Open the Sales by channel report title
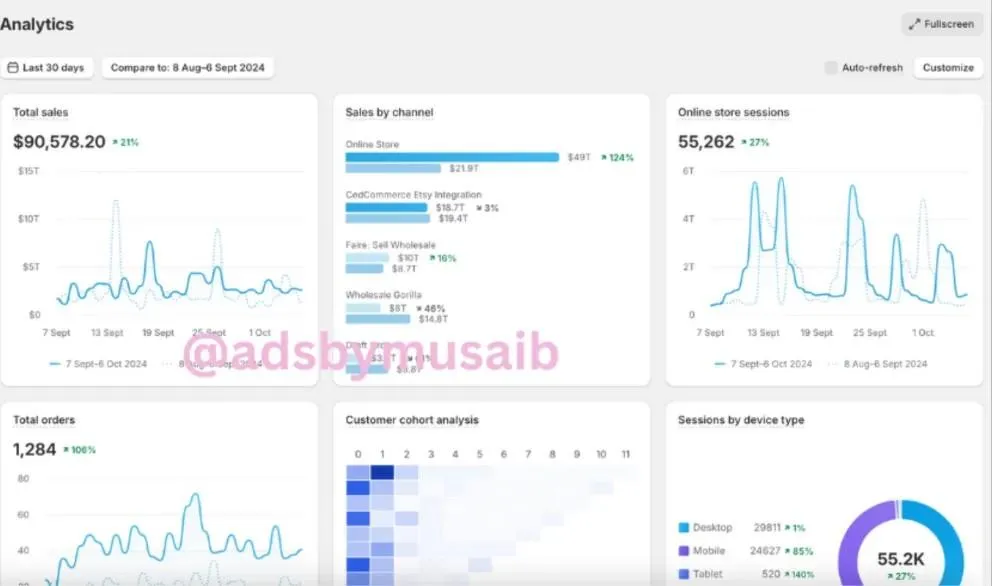The width and height of the screenshot is (992, 586). click(389, 112)
